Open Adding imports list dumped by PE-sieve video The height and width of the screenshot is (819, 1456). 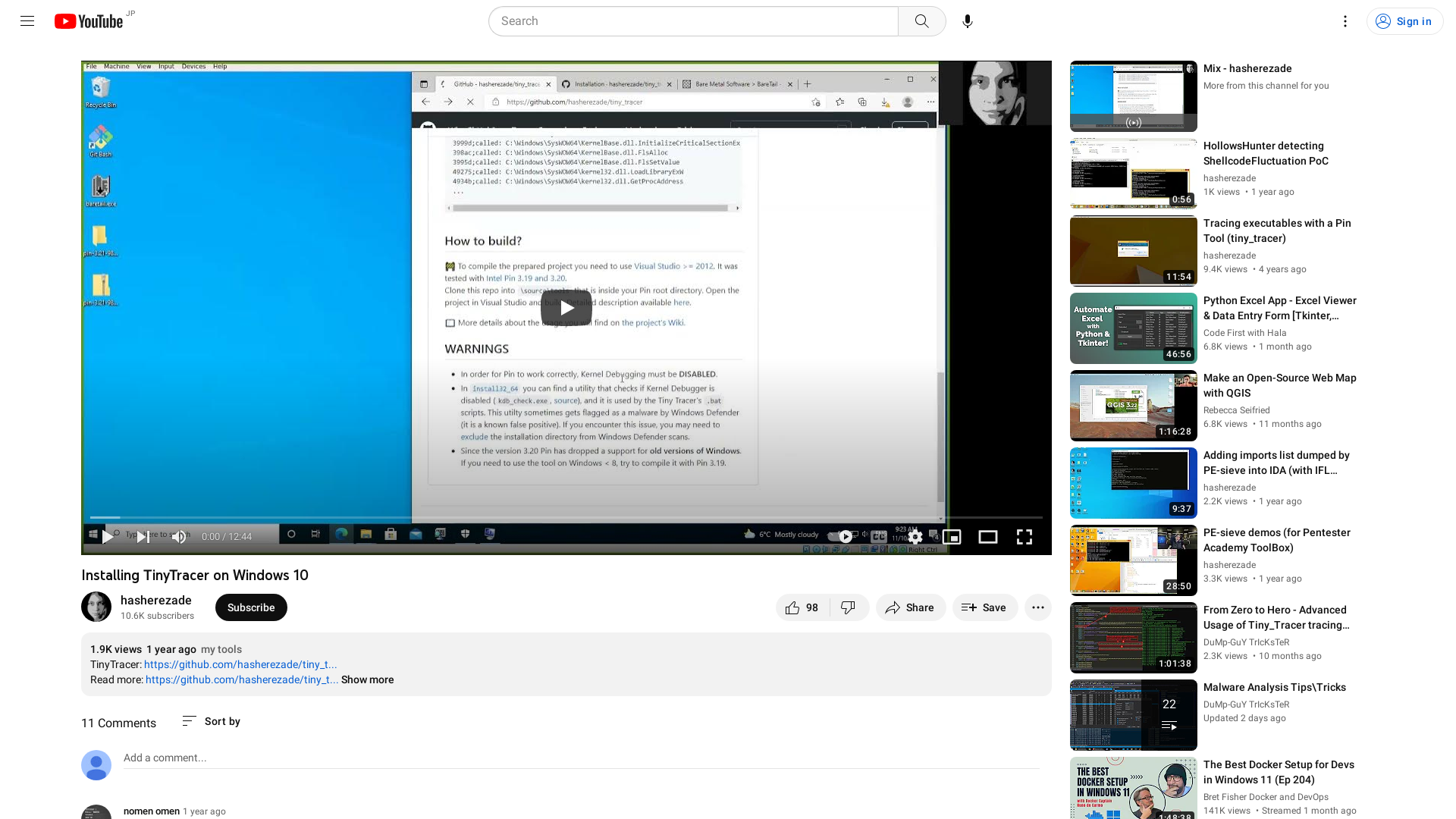click(1276, 463)
